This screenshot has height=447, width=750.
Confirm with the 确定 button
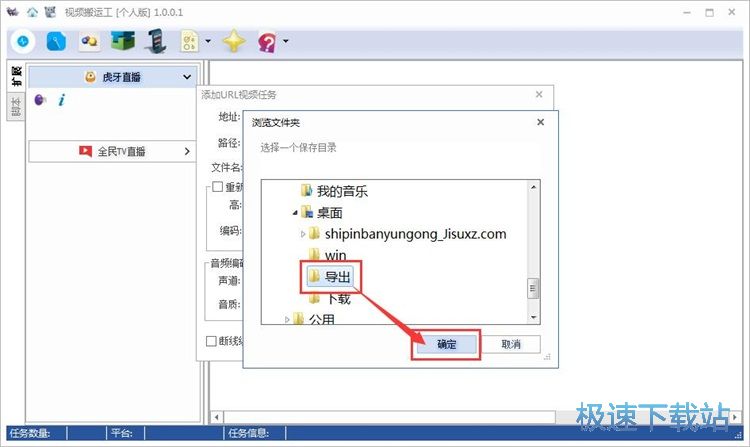447,344
